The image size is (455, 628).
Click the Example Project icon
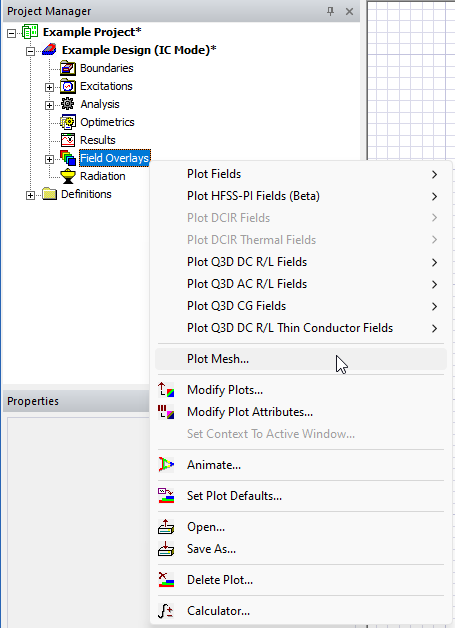[30, 32]
